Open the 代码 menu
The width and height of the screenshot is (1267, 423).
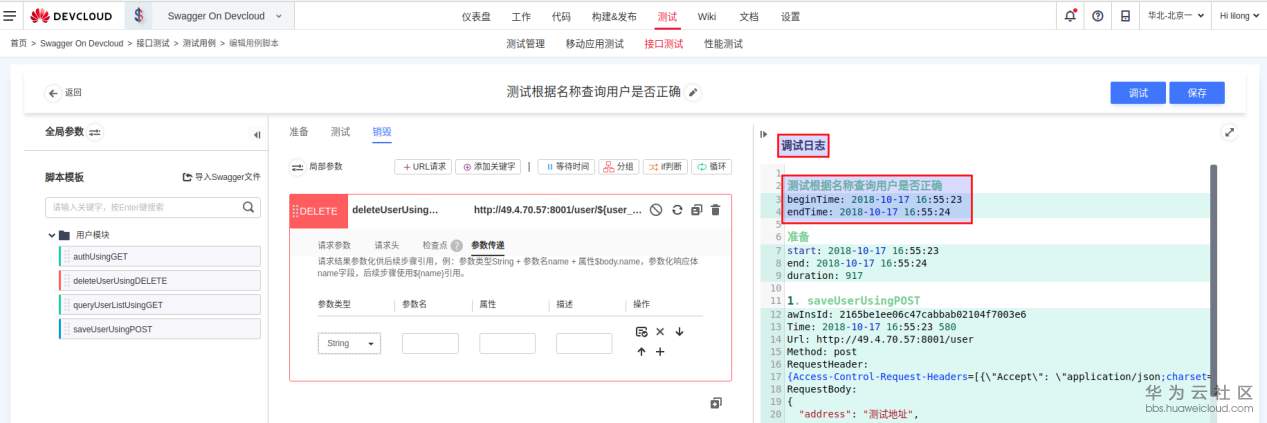[561, 16]
